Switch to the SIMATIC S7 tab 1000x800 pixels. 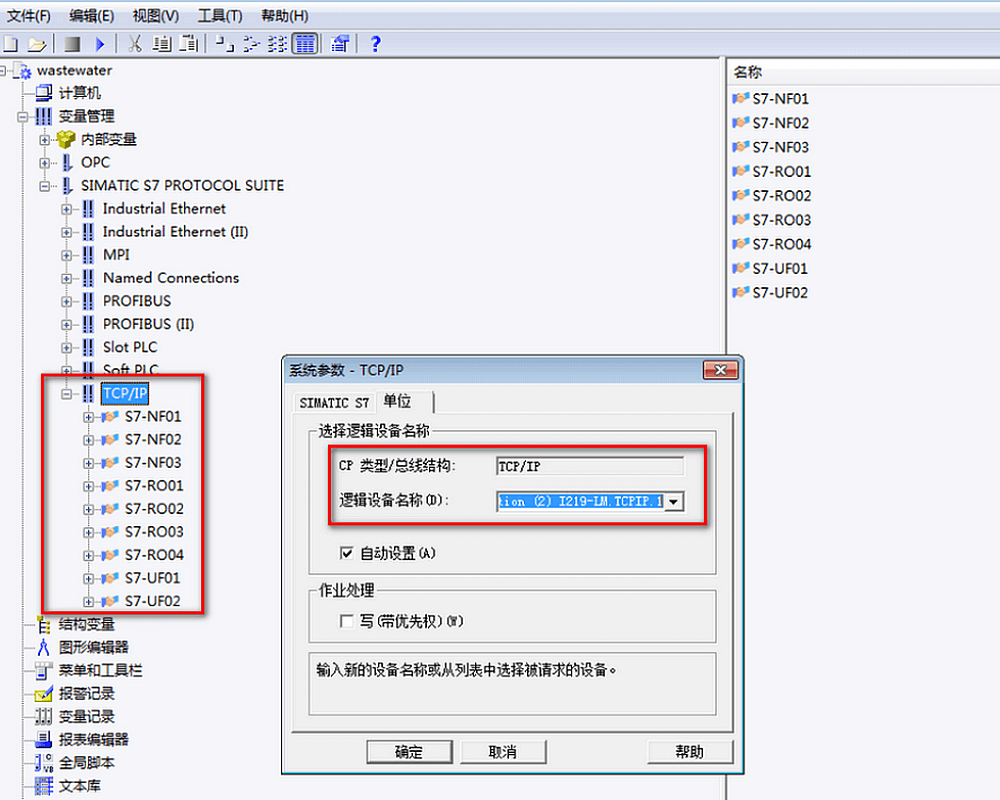[x=334, y=403]
